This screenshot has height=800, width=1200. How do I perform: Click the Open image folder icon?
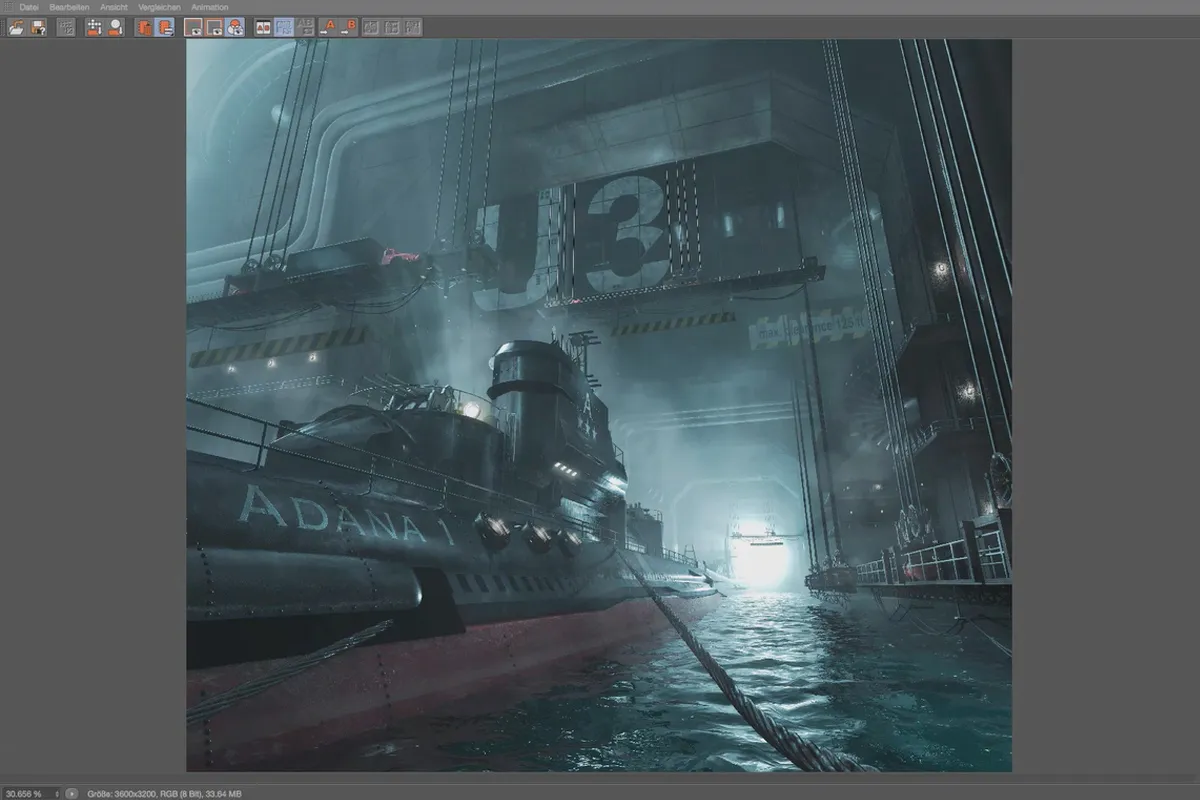pyautogui.click(x=16, y=27)
